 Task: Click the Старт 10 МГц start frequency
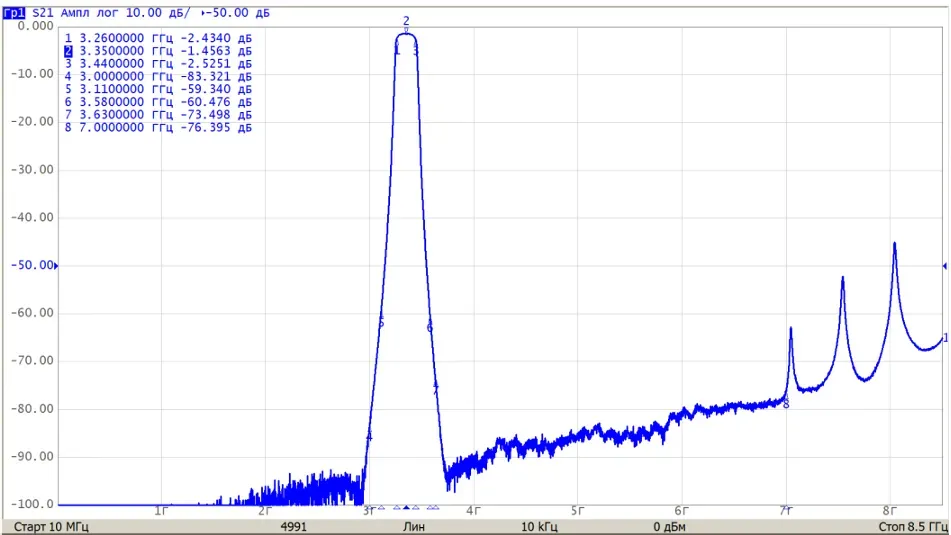pos(51,527)
